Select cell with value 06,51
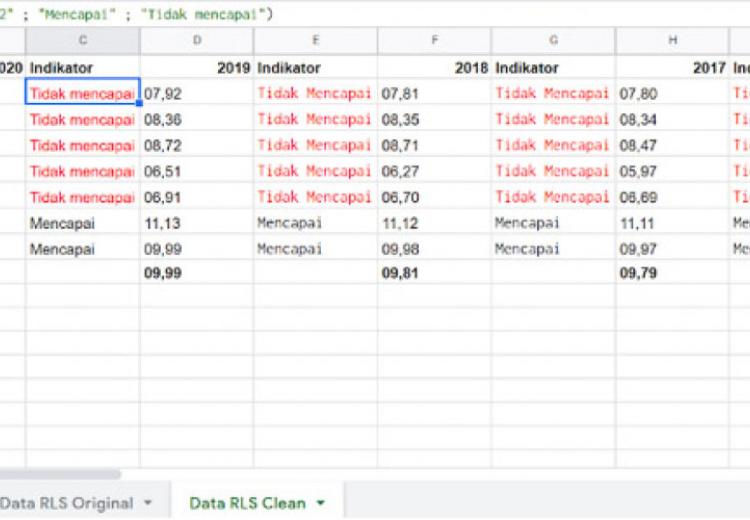This screenshot has height=520, width=750. (x=197, y=171)
